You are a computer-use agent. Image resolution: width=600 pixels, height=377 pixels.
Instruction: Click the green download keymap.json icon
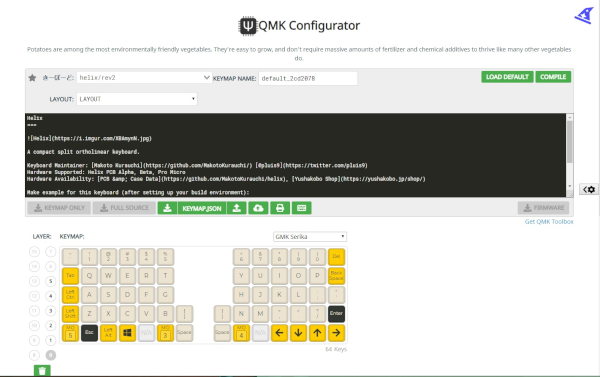167,208
